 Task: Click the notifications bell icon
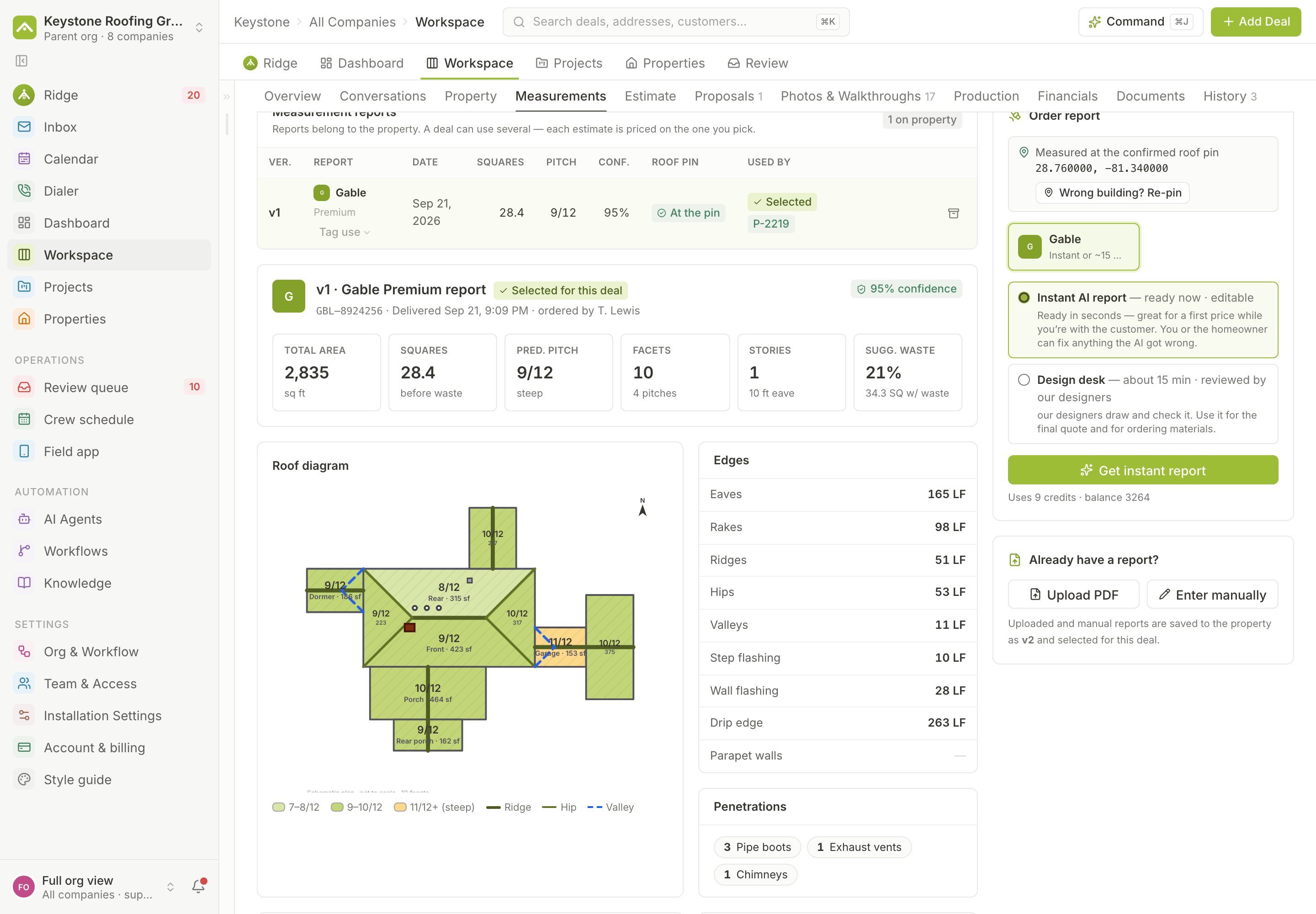tap(199, 887)
